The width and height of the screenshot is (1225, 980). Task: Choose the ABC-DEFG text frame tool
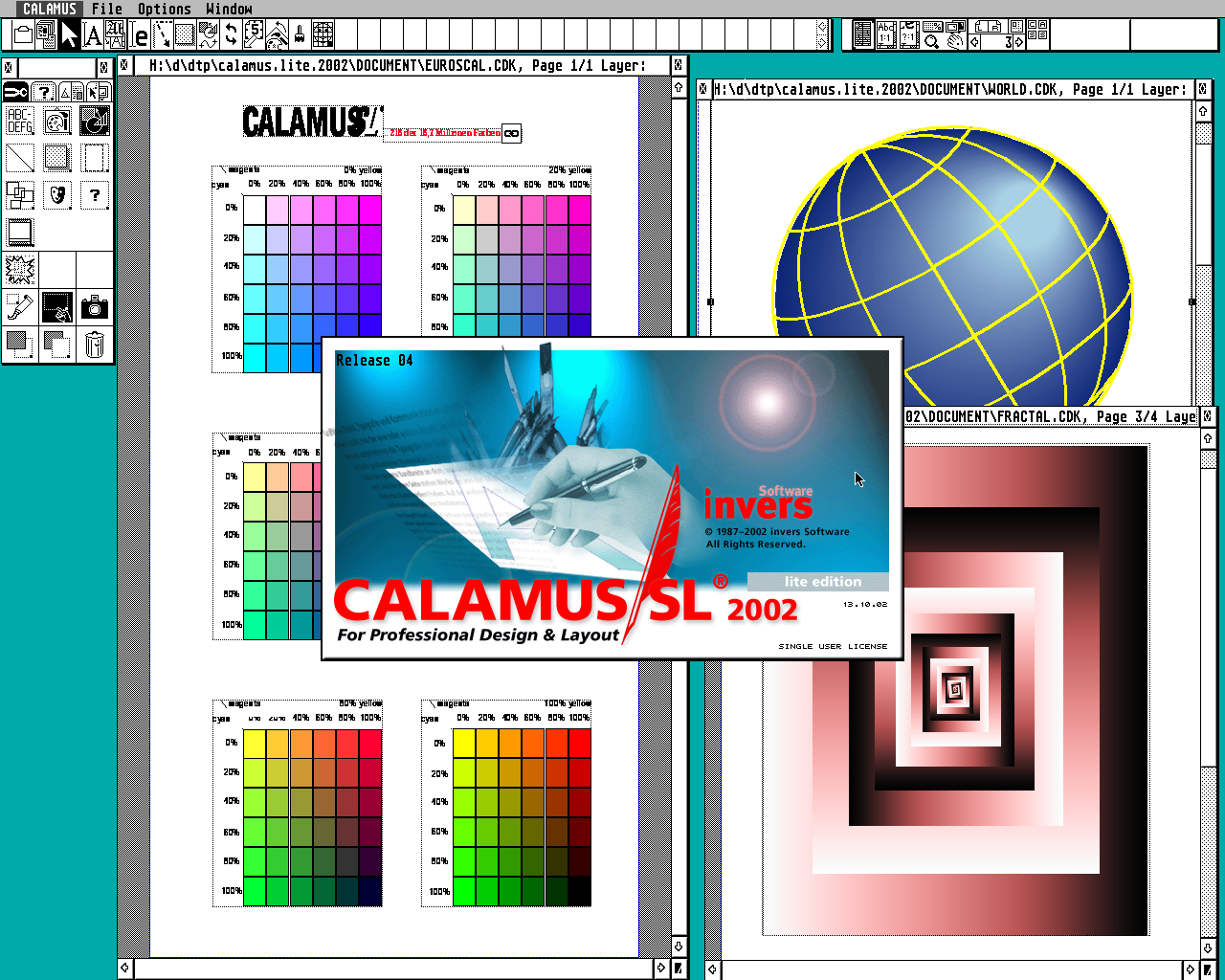tap(19, 122)
